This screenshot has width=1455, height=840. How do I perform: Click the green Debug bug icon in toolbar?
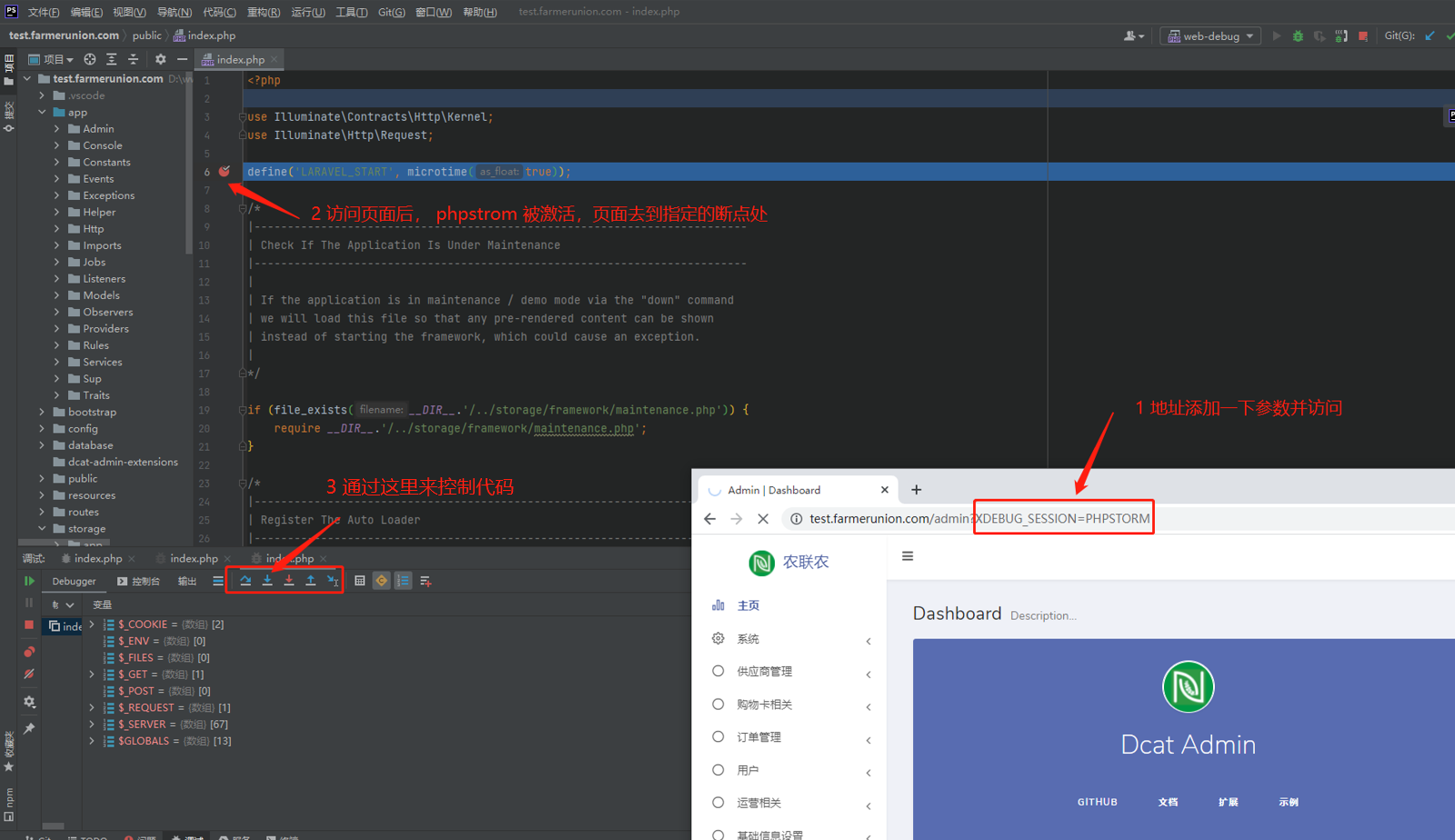pos(1299,36)
